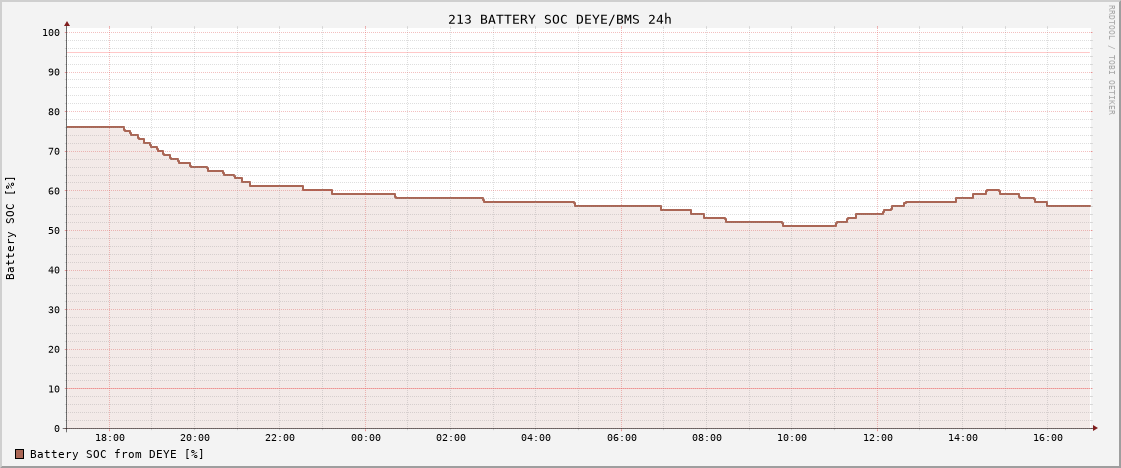This screenshot has width=1121, height=468.
Task: Select the 12:00 time label on X axis
Action: point(878,438)
